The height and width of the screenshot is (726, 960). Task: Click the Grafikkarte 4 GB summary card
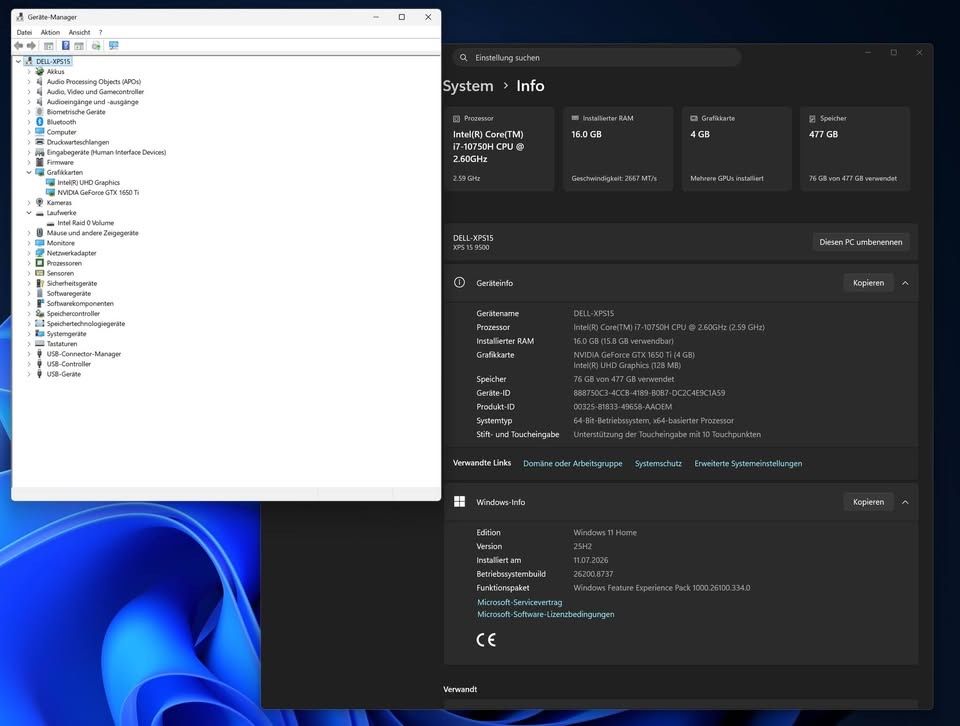pyautogui.click(x=737, y=149)
